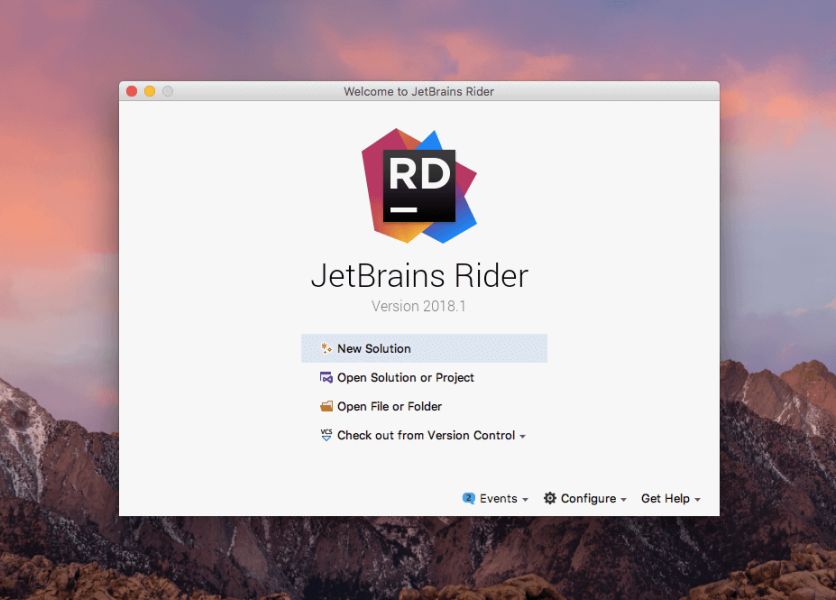836x600 pixels.
Task: Minimize the Rider welcome window
Action: coord(150,91)
